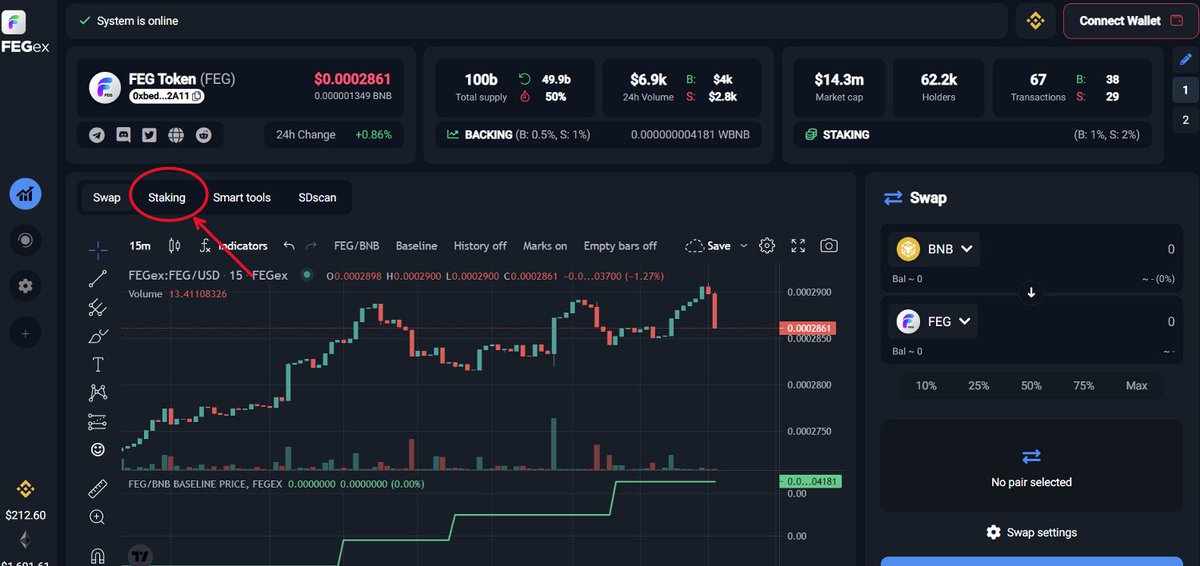This screenshot has height=566, width=1200.
Task: Open the Indicators menu
Action: pos(234,246)
